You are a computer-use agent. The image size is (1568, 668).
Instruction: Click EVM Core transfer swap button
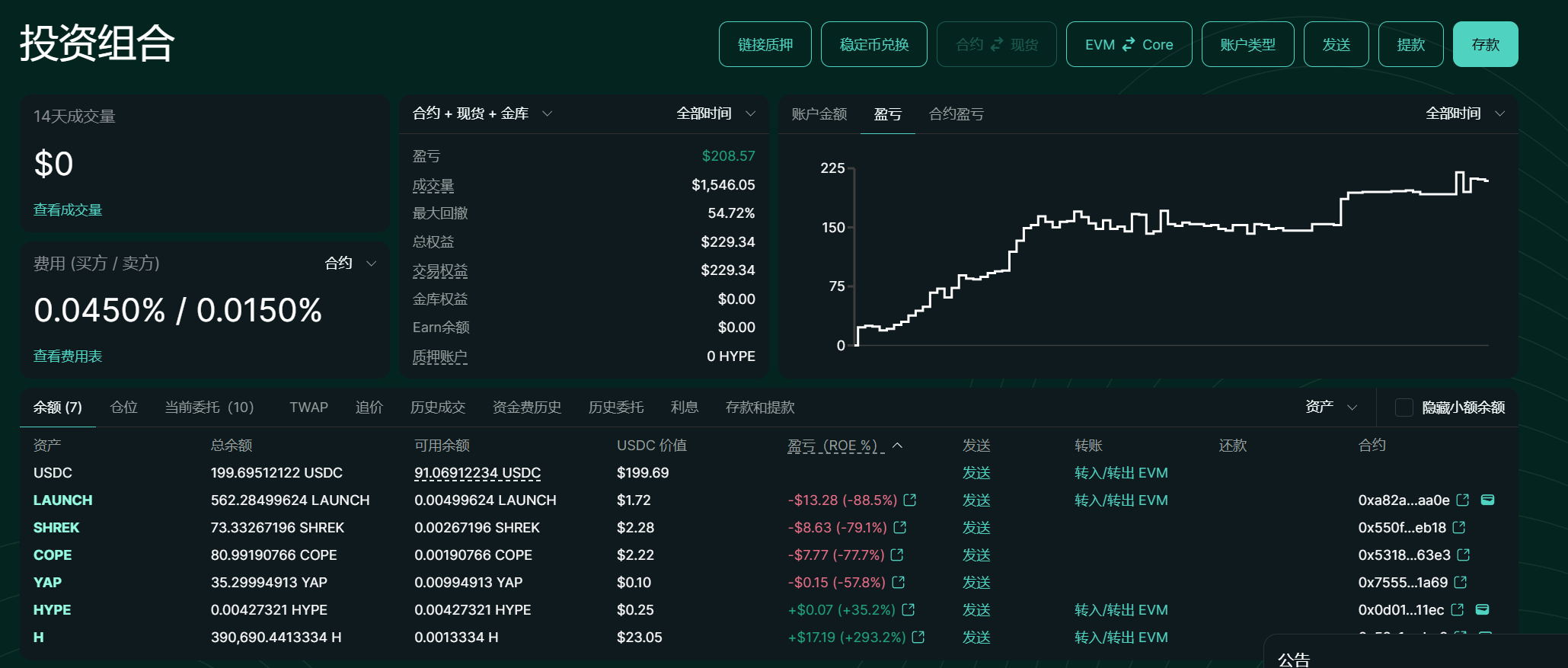(1129, 44)
